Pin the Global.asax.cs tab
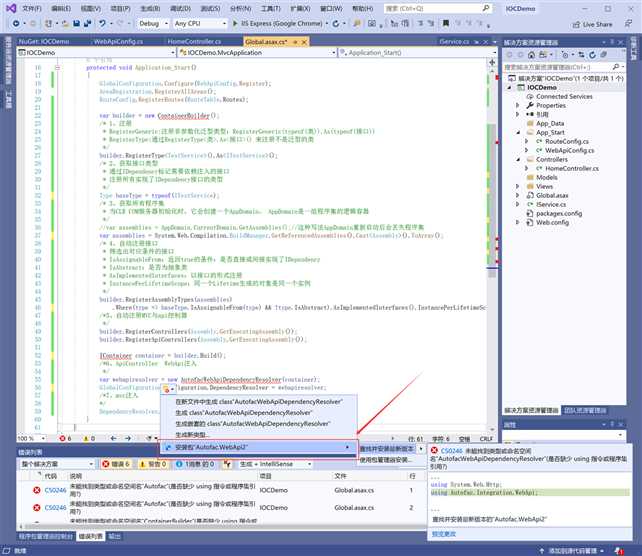Image resolution: width=642 pixels, height=556 pixels. [295, 42]
